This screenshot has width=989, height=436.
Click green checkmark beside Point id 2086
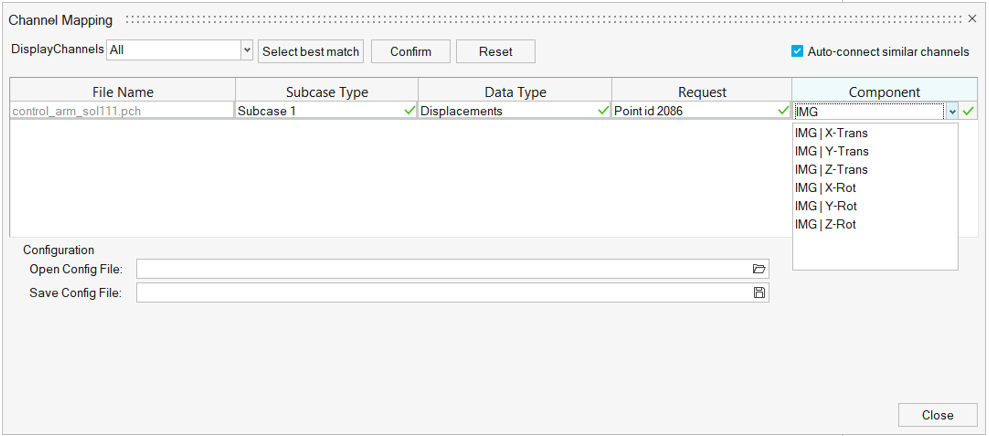click(x=783, y=111)
